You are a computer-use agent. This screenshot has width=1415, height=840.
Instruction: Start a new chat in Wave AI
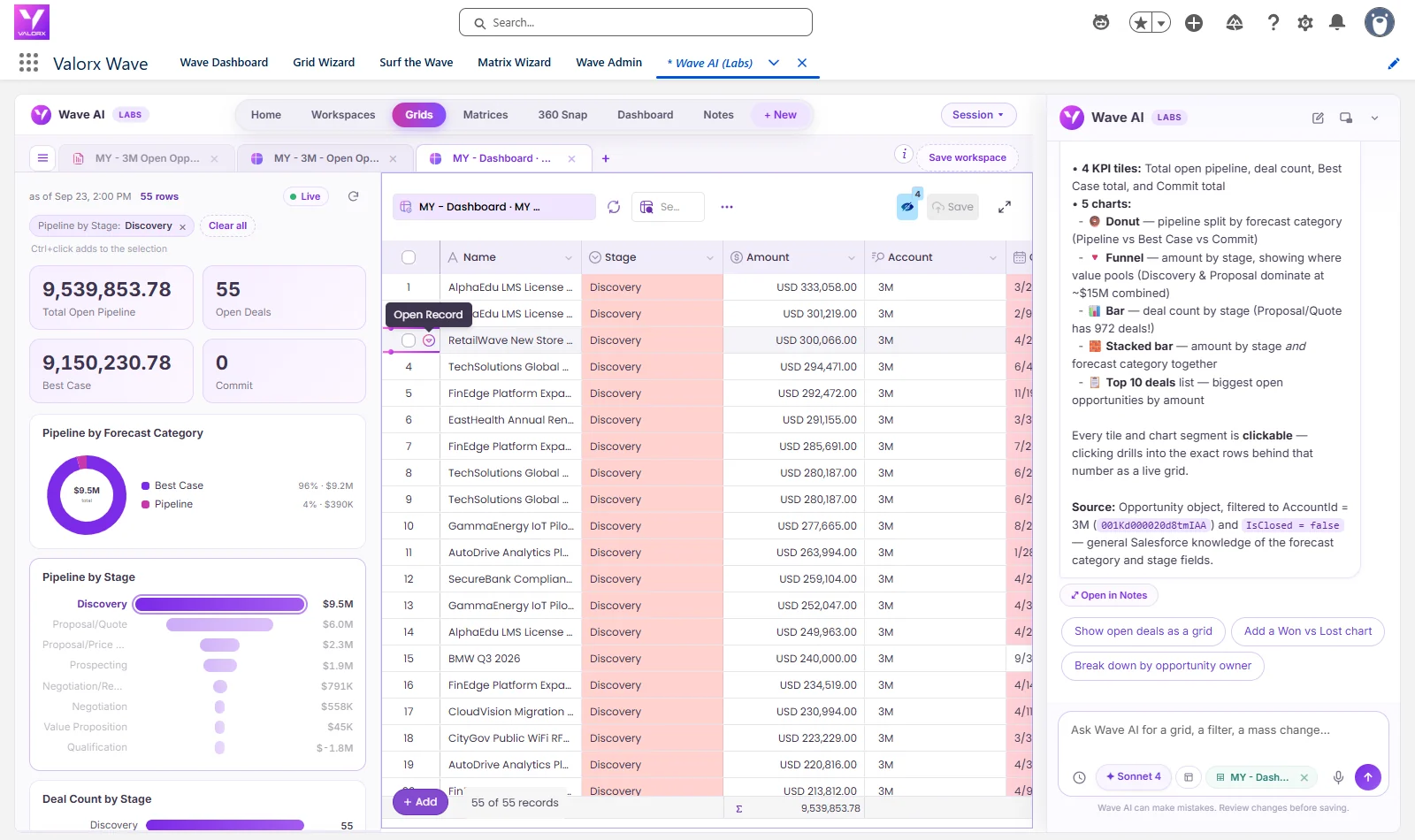click(1318, 118)
